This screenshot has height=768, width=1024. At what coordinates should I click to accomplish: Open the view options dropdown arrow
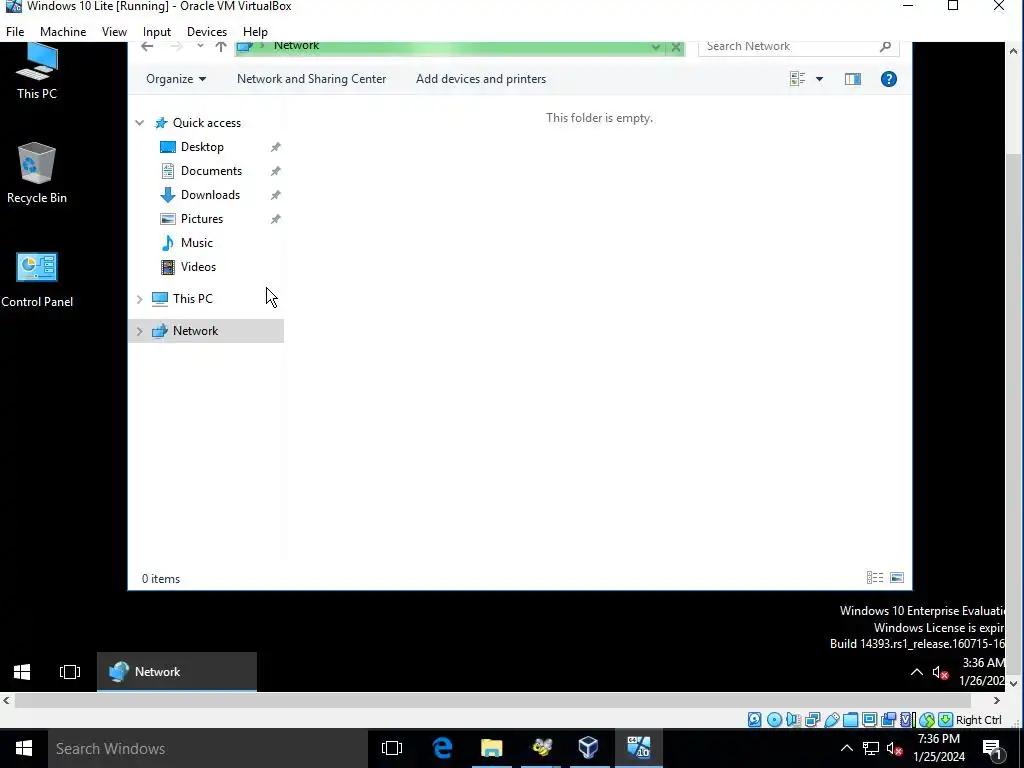tap(819, 79)
